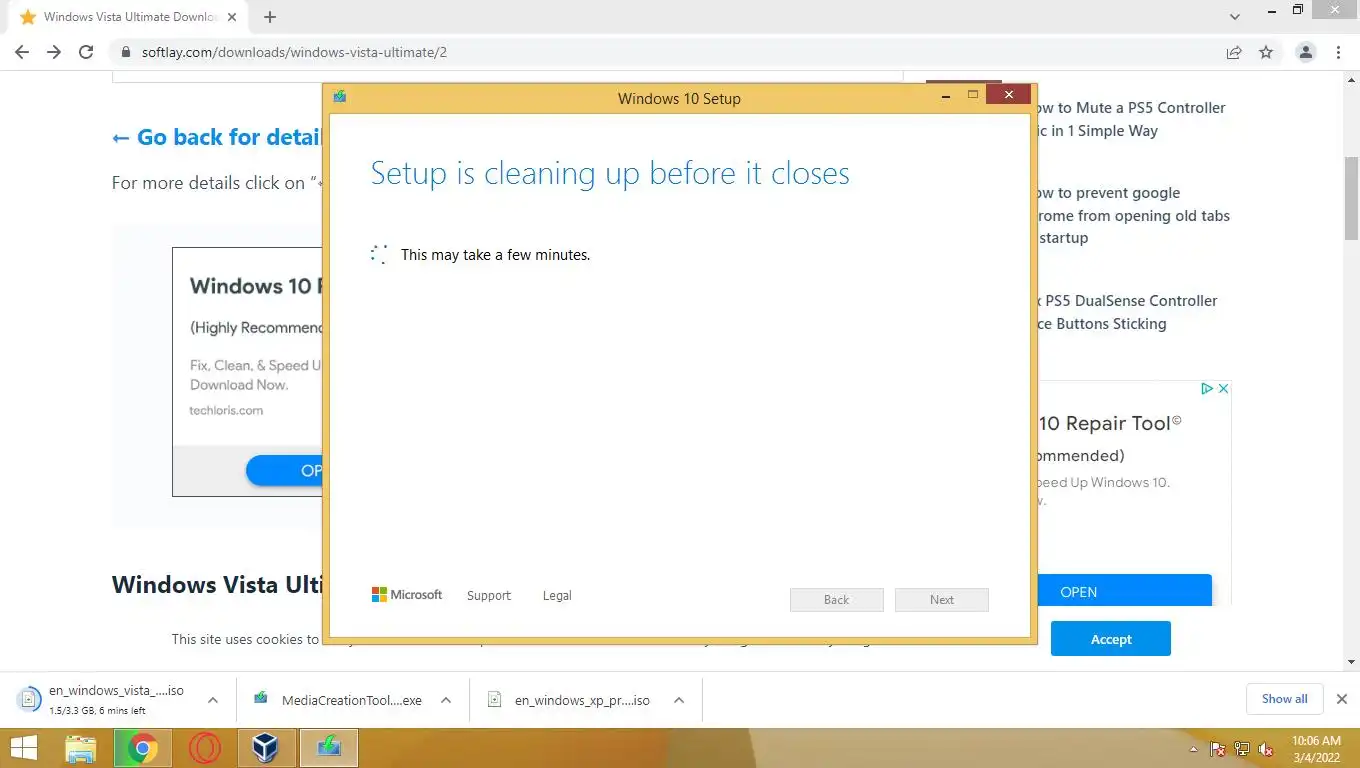
Task: Click Chrome's forward navigation arrow
Action: point(54,52)
